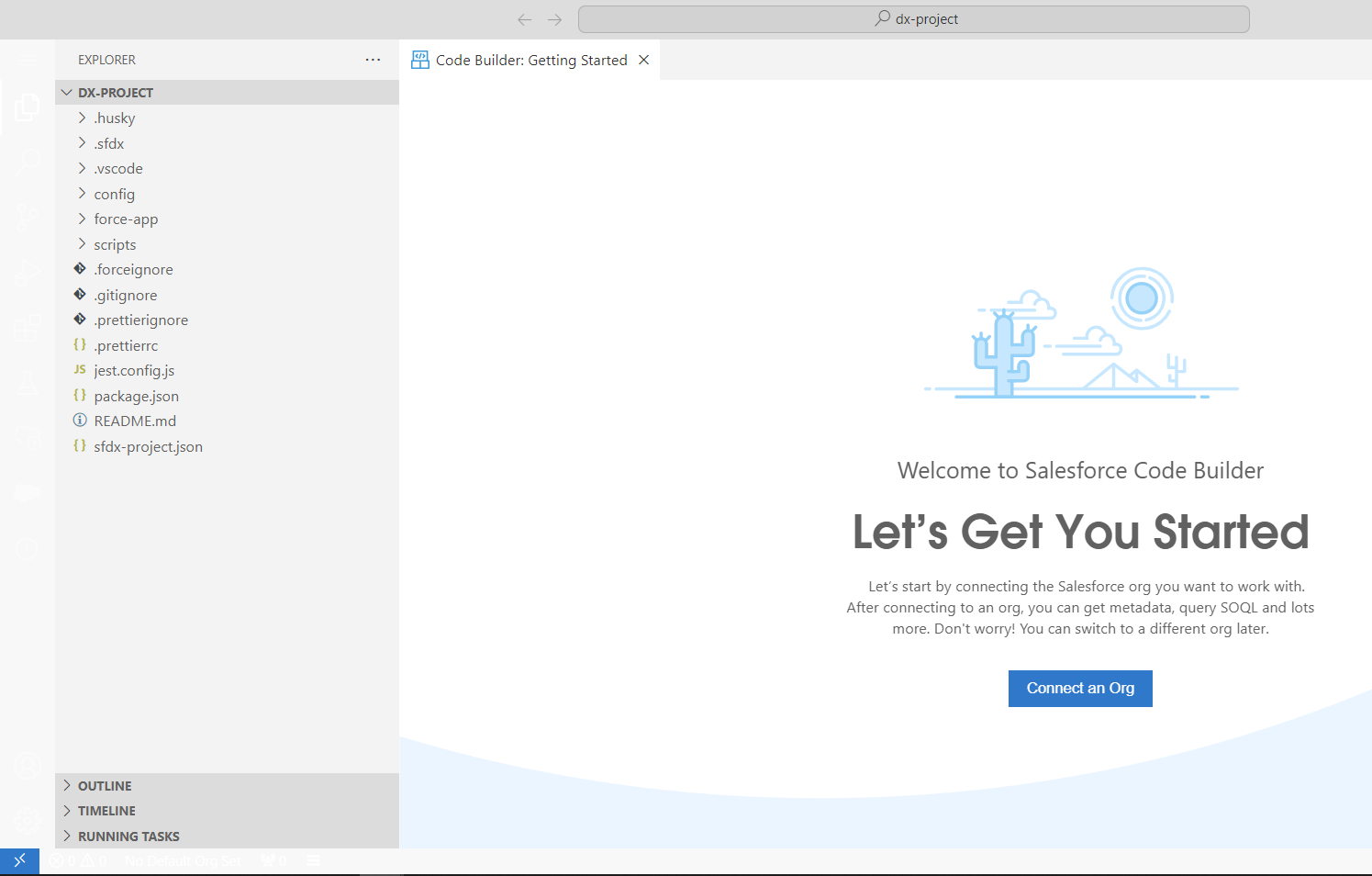This screenshot has width=1372, height=876.
Task: Open the Search view in the activity bar
Action: pos(28,162)
